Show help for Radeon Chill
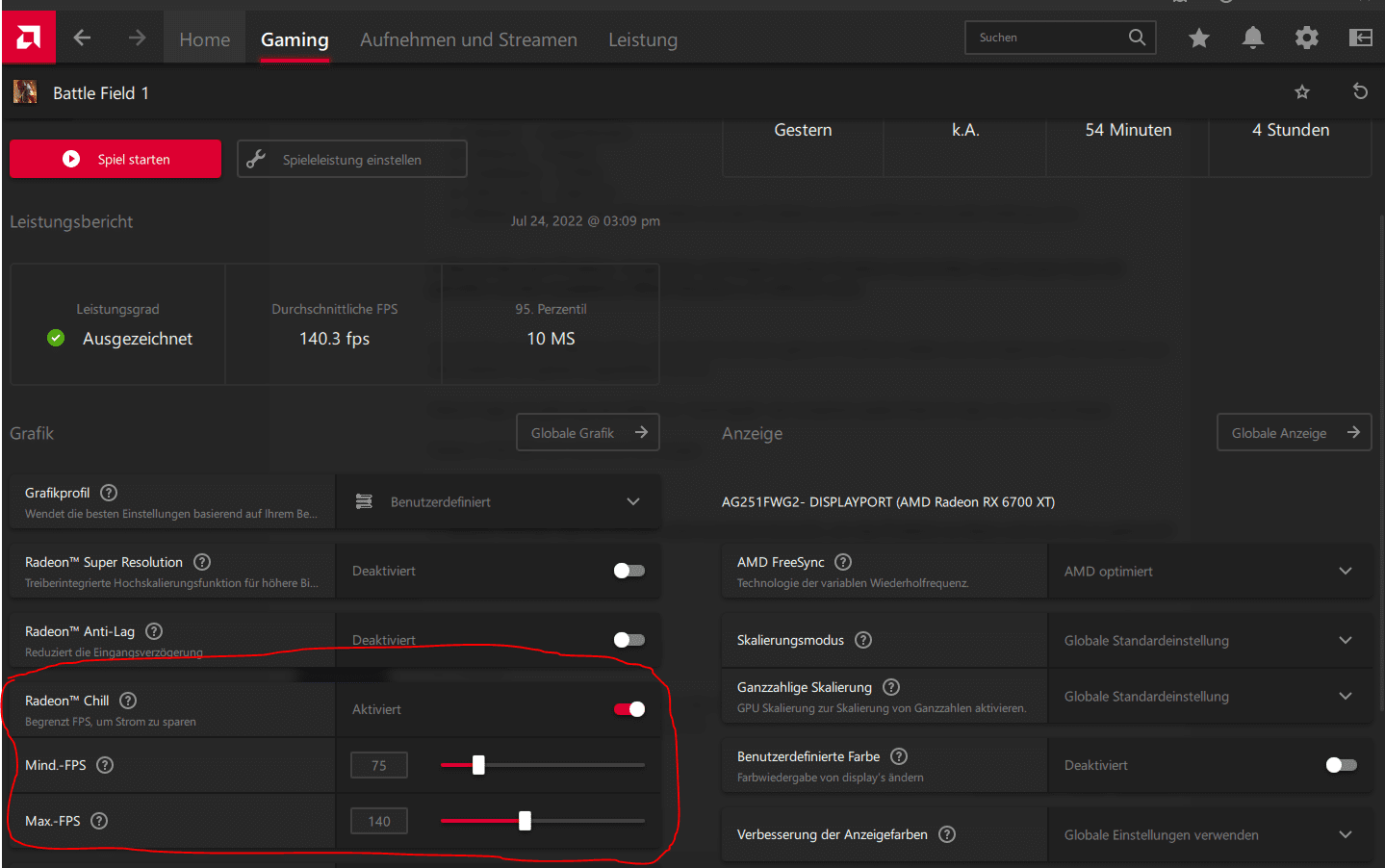 [x=128, y=701]
